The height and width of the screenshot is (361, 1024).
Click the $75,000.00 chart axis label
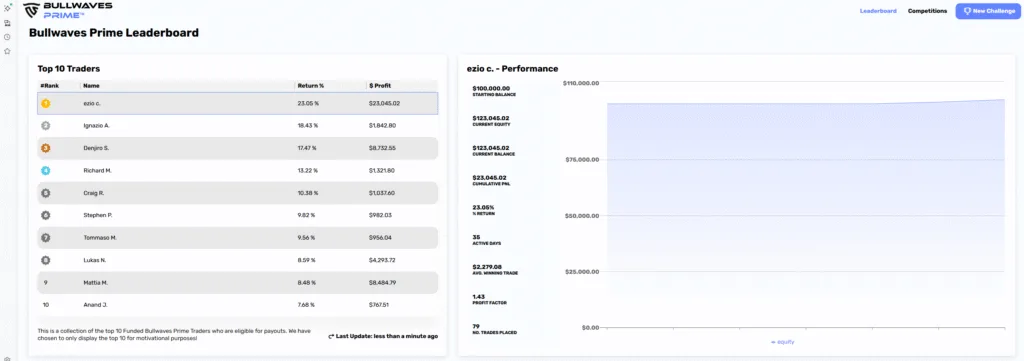click(x=583, y=159)
